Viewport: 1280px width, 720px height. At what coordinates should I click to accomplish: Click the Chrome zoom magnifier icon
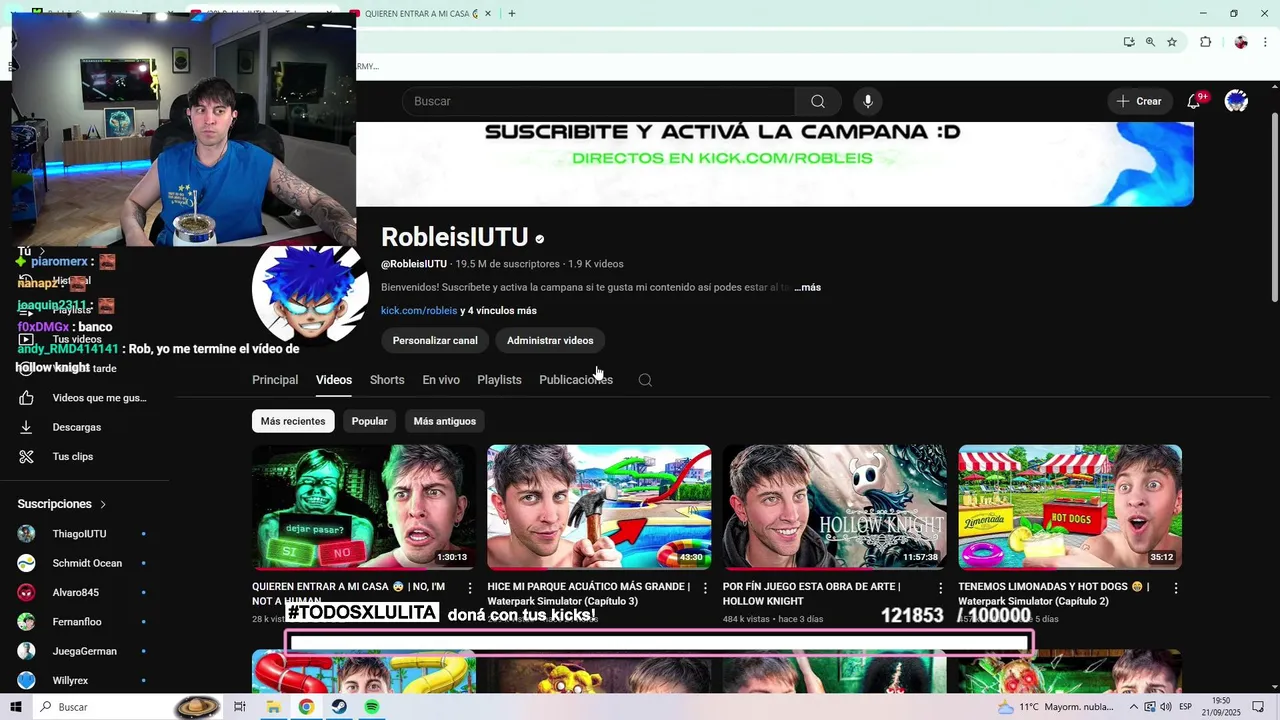coord(1150,42)
